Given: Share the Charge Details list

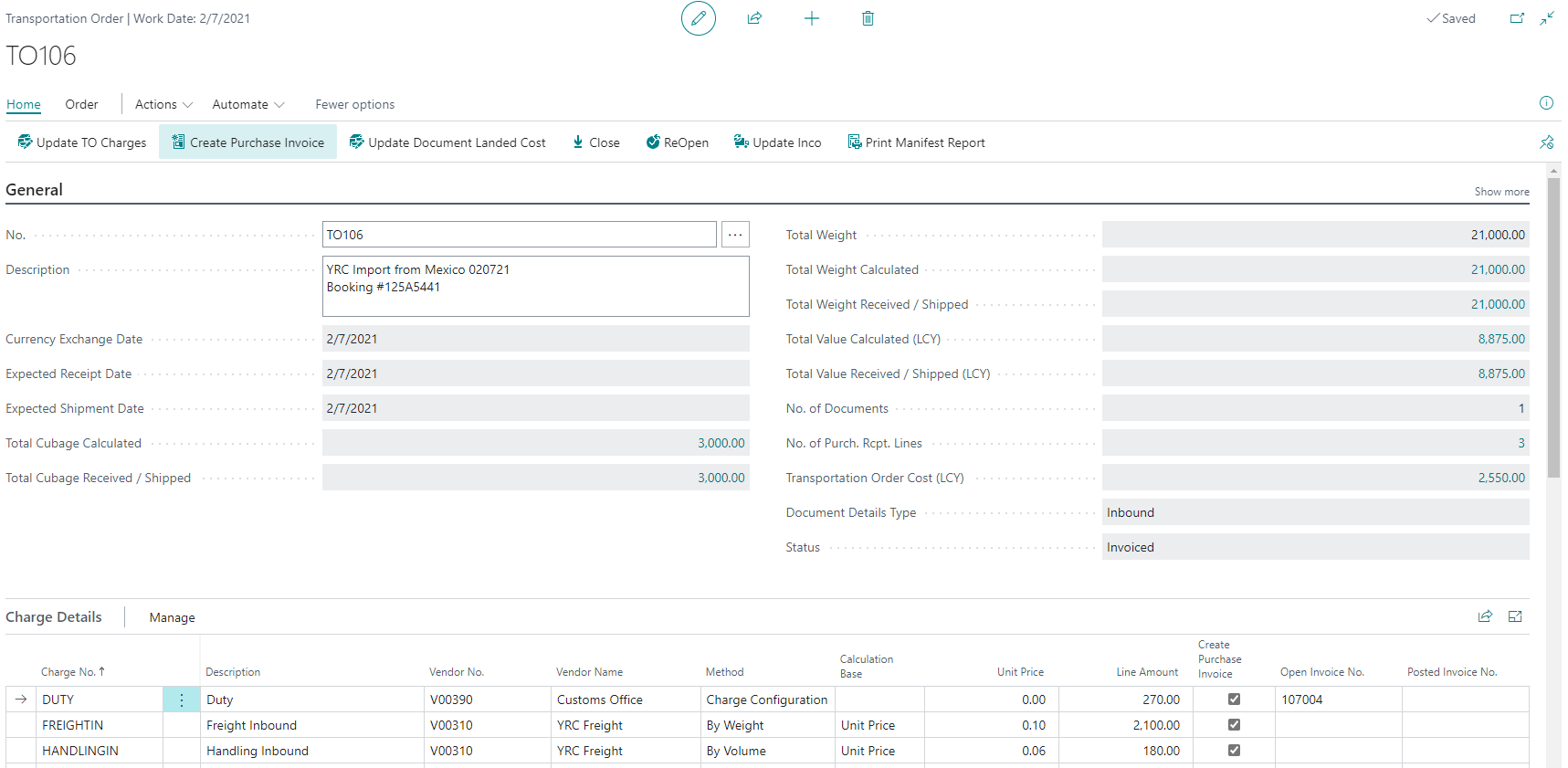Looking at the screenshot, I should click(x=1485, y=616).
